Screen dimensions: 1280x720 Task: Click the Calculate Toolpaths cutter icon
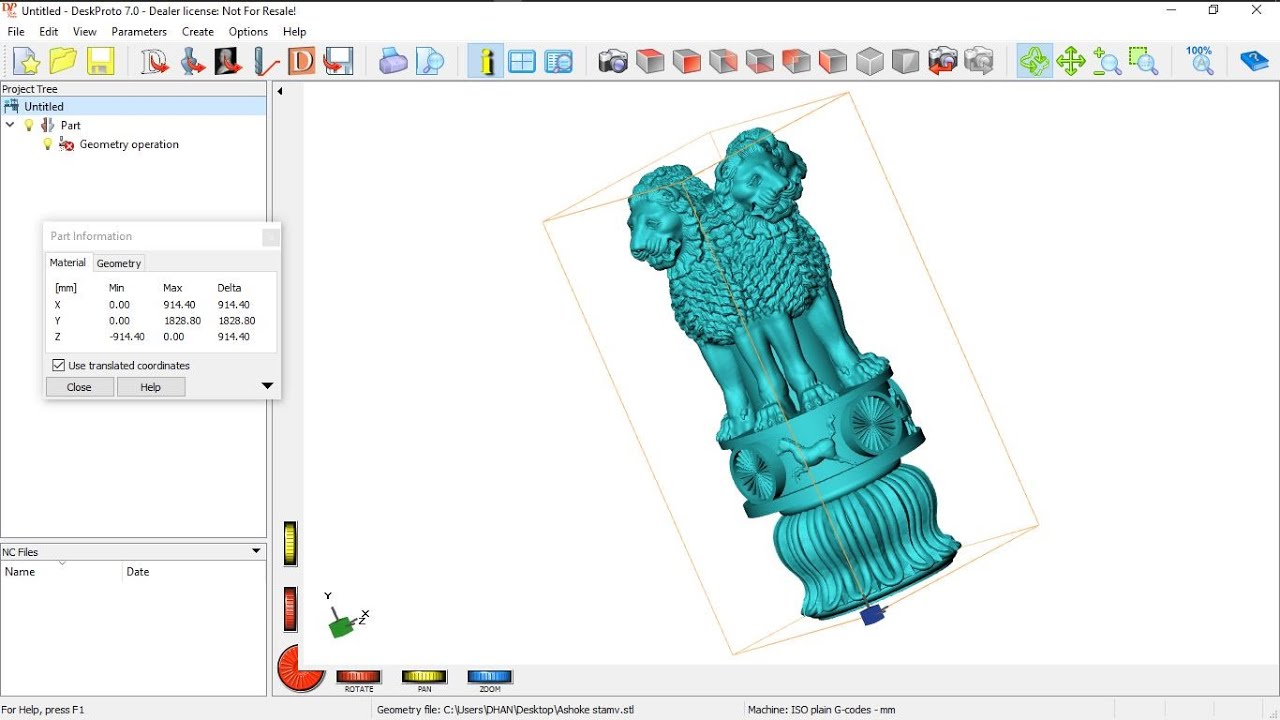[x=265, y=62]
